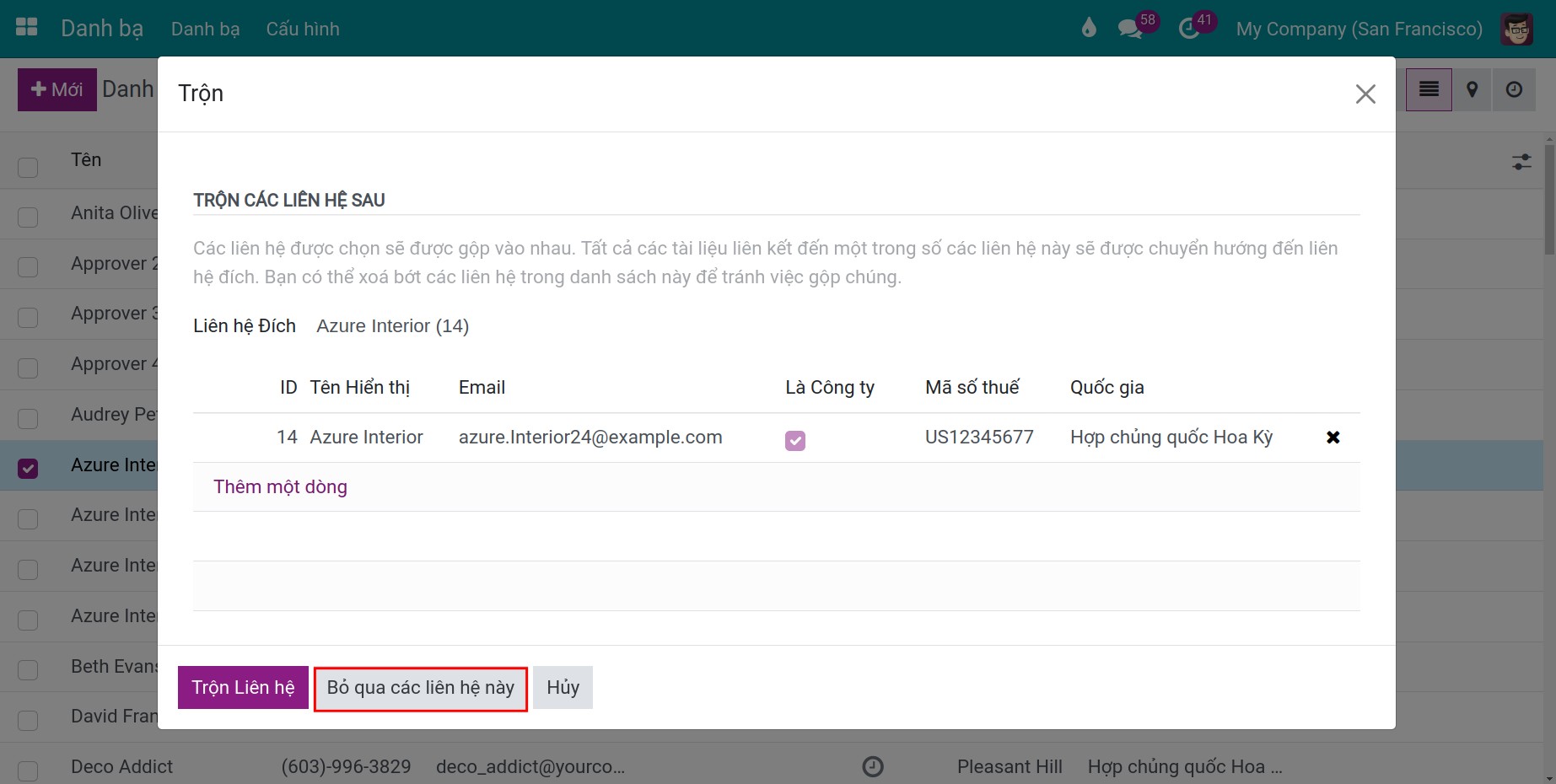The image size is (1556, 784).
Task: Select the David Franklin row checkbox
Action: 28,720
